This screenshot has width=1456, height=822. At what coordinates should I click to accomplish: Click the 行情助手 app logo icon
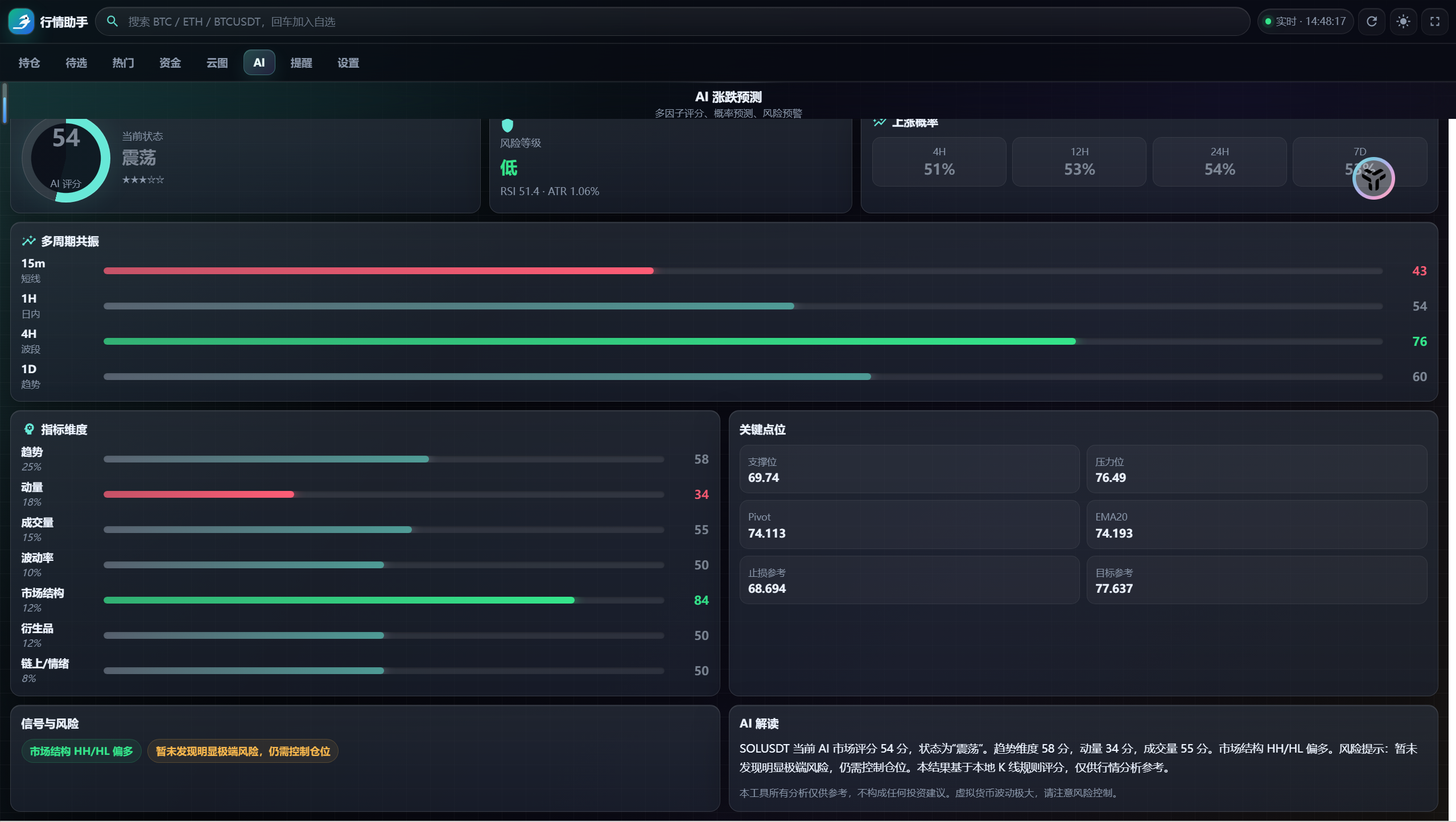click(22, 22)
